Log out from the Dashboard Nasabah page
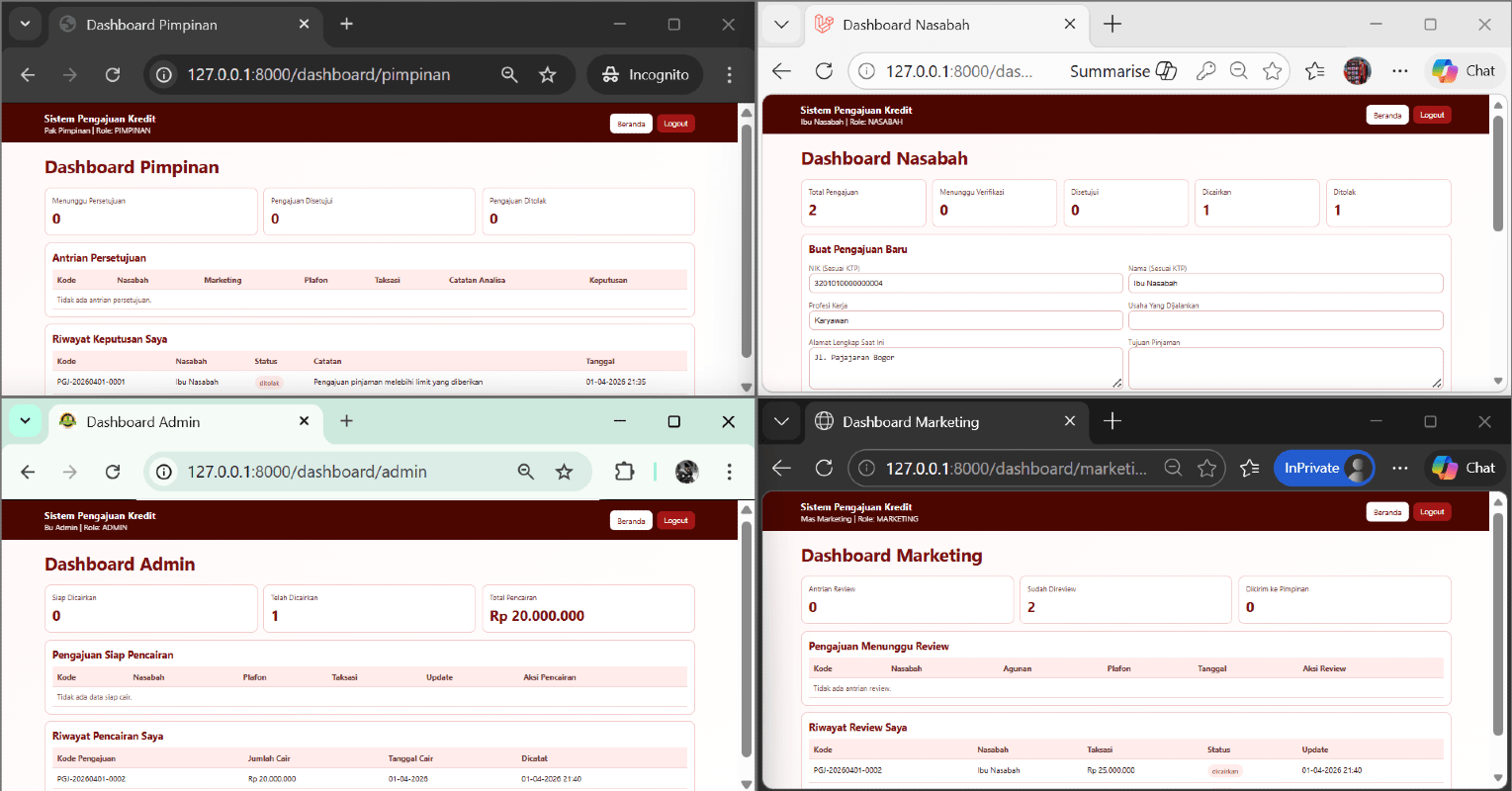Screen dimensions: 1512x791 point(1432,115)
